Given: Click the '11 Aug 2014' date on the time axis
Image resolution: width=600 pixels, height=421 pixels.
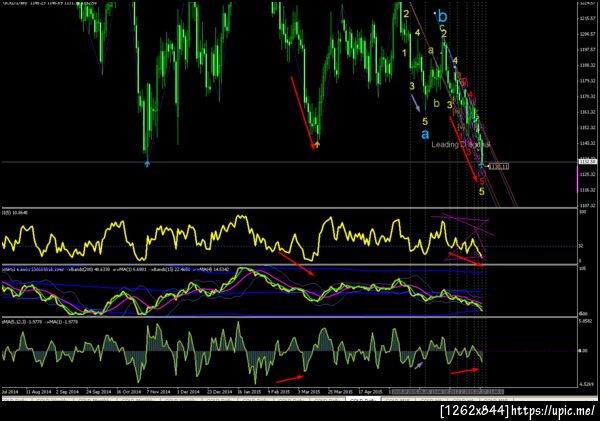Looking at the screenshot, I should [39, 392].
